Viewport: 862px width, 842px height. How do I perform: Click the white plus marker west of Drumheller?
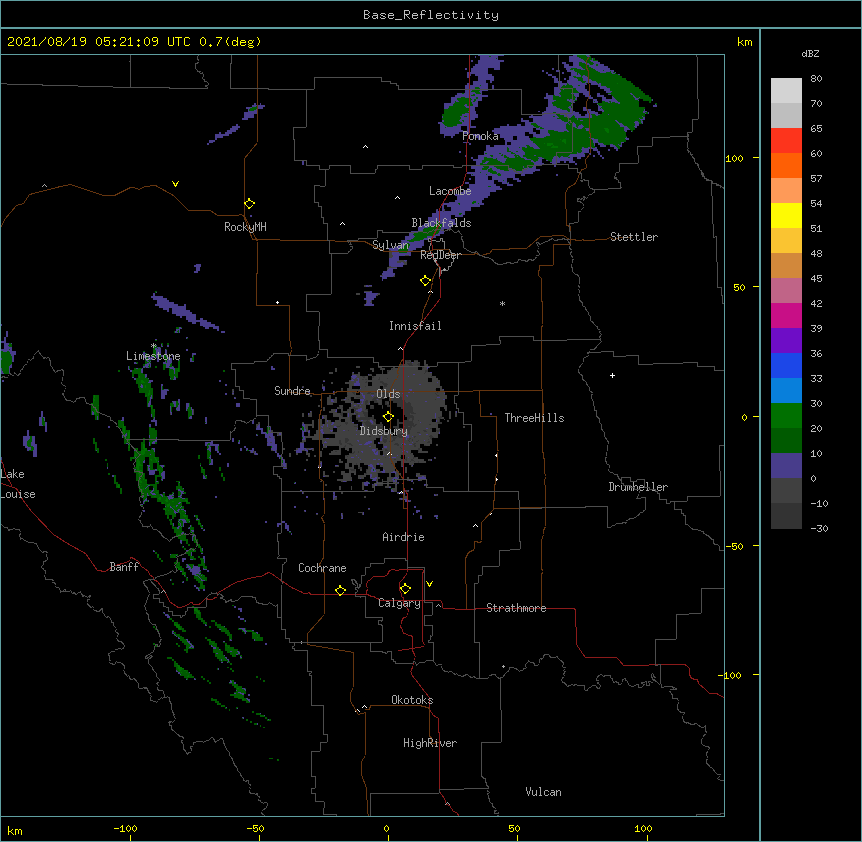click(612, 375)
